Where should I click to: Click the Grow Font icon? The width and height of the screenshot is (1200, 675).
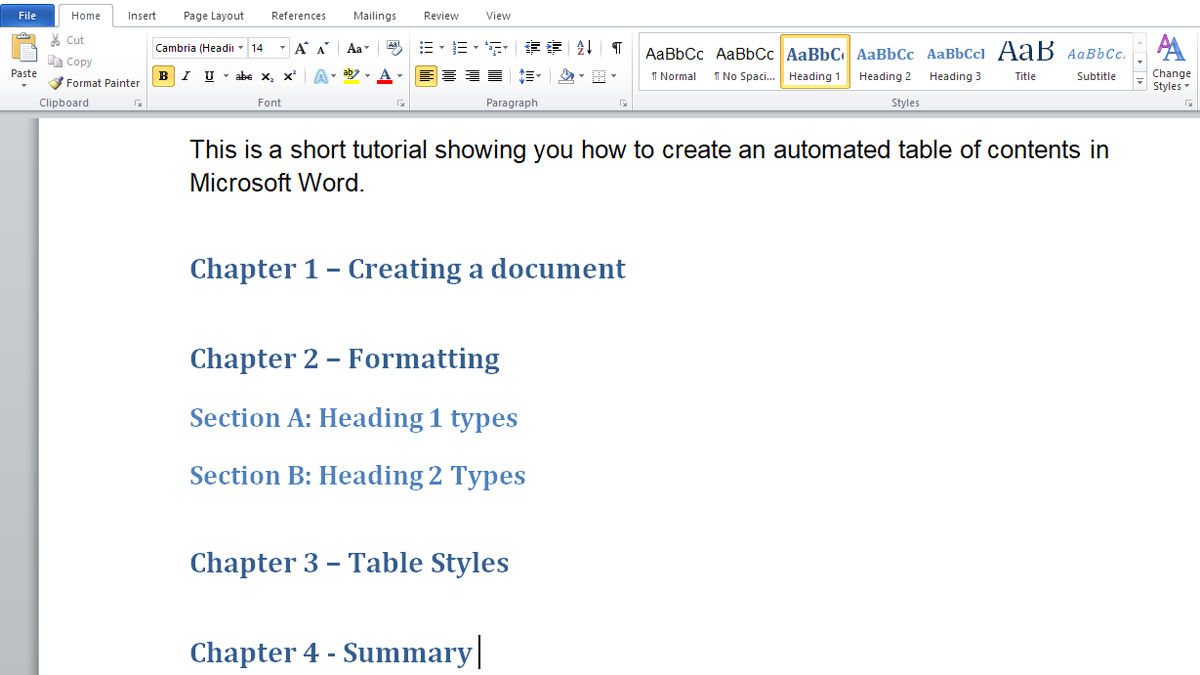(301, 48)
